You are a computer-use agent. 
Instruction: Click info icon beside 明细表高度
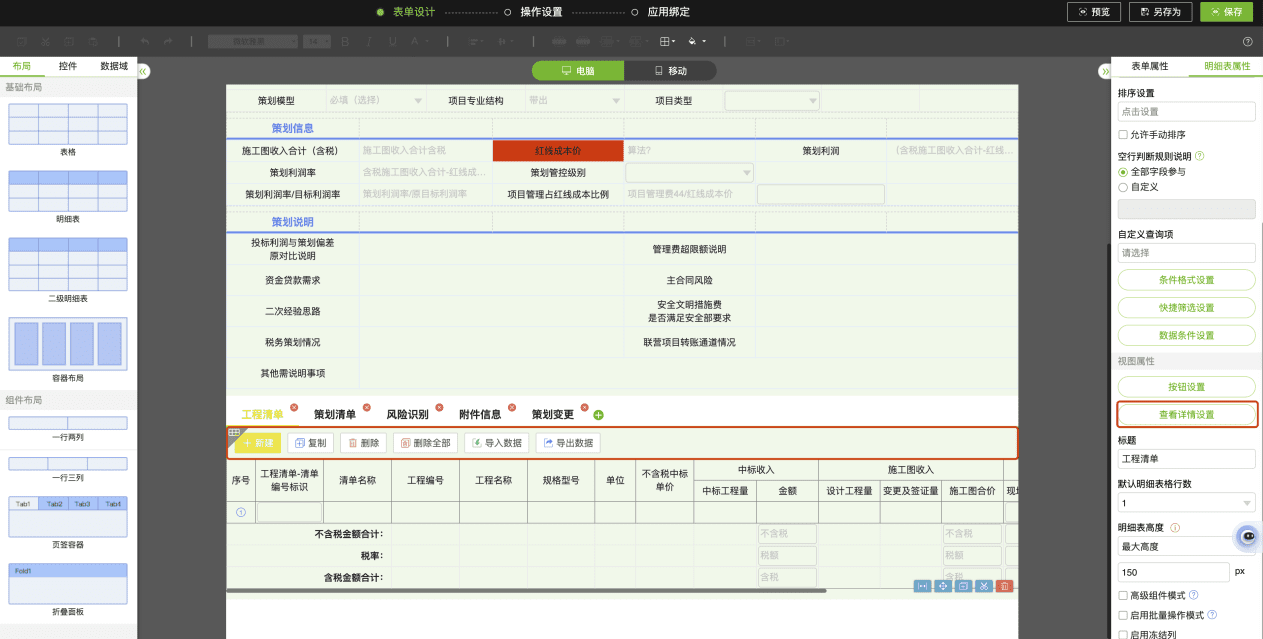coord(1175,527)
